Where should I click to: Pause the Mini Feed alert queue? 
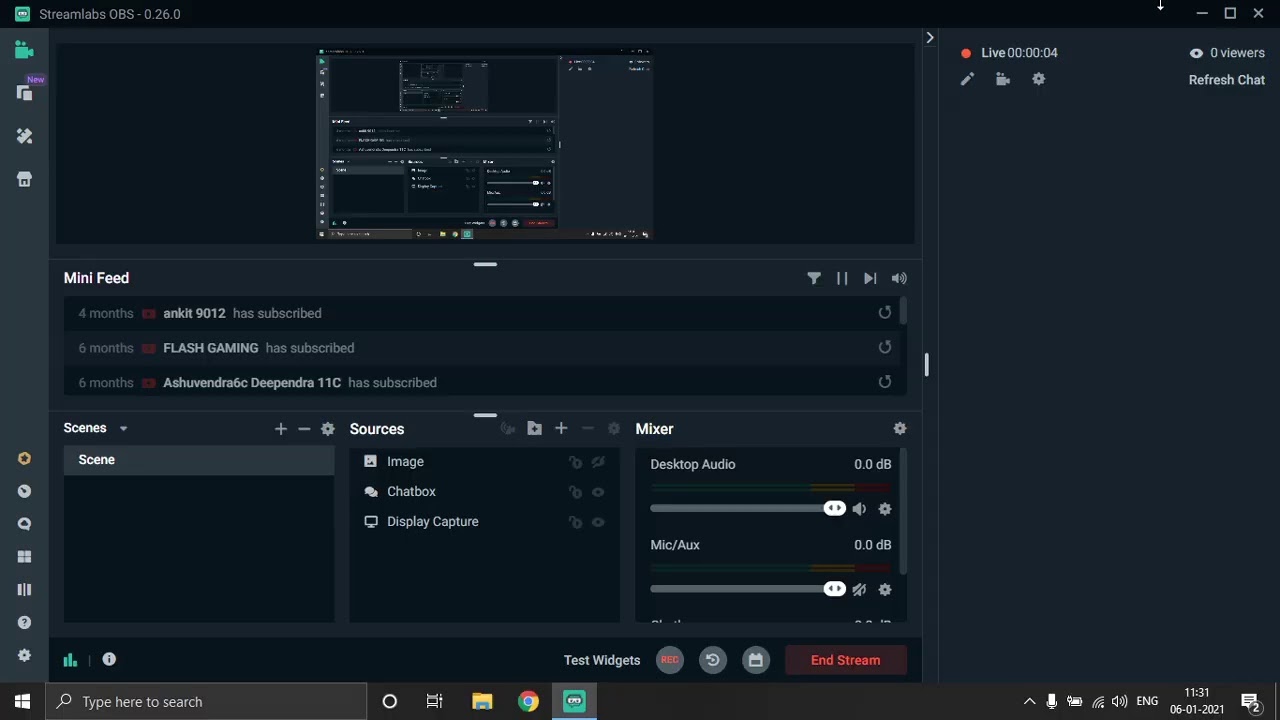[x=842, y=279]
